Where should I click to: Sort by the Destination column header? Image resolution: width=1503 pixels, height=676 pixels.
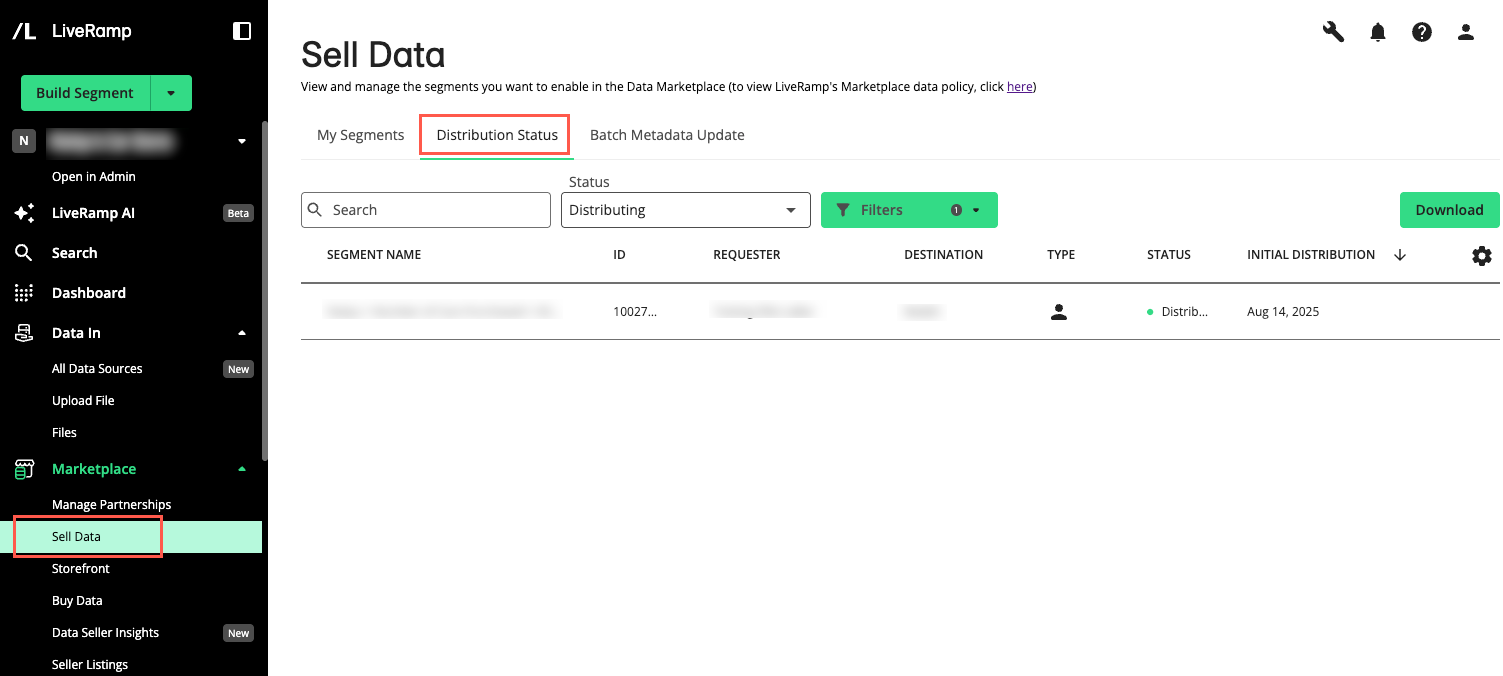[943, 255]
